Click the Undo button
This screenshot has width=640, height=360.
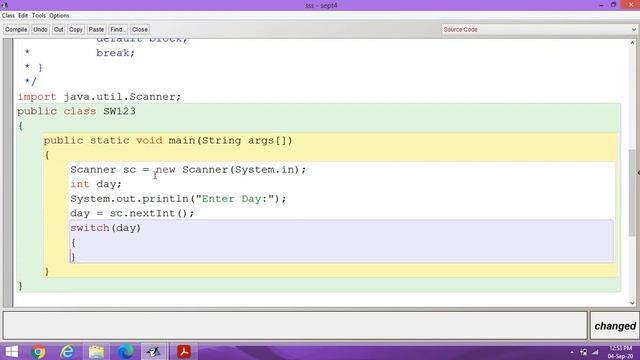click(40, 29)
